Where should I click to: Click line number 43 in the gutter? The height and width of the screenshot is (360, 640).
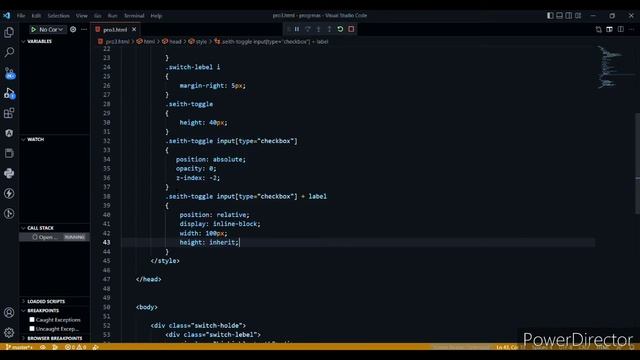pyautogui.click(x=106, y=242)
